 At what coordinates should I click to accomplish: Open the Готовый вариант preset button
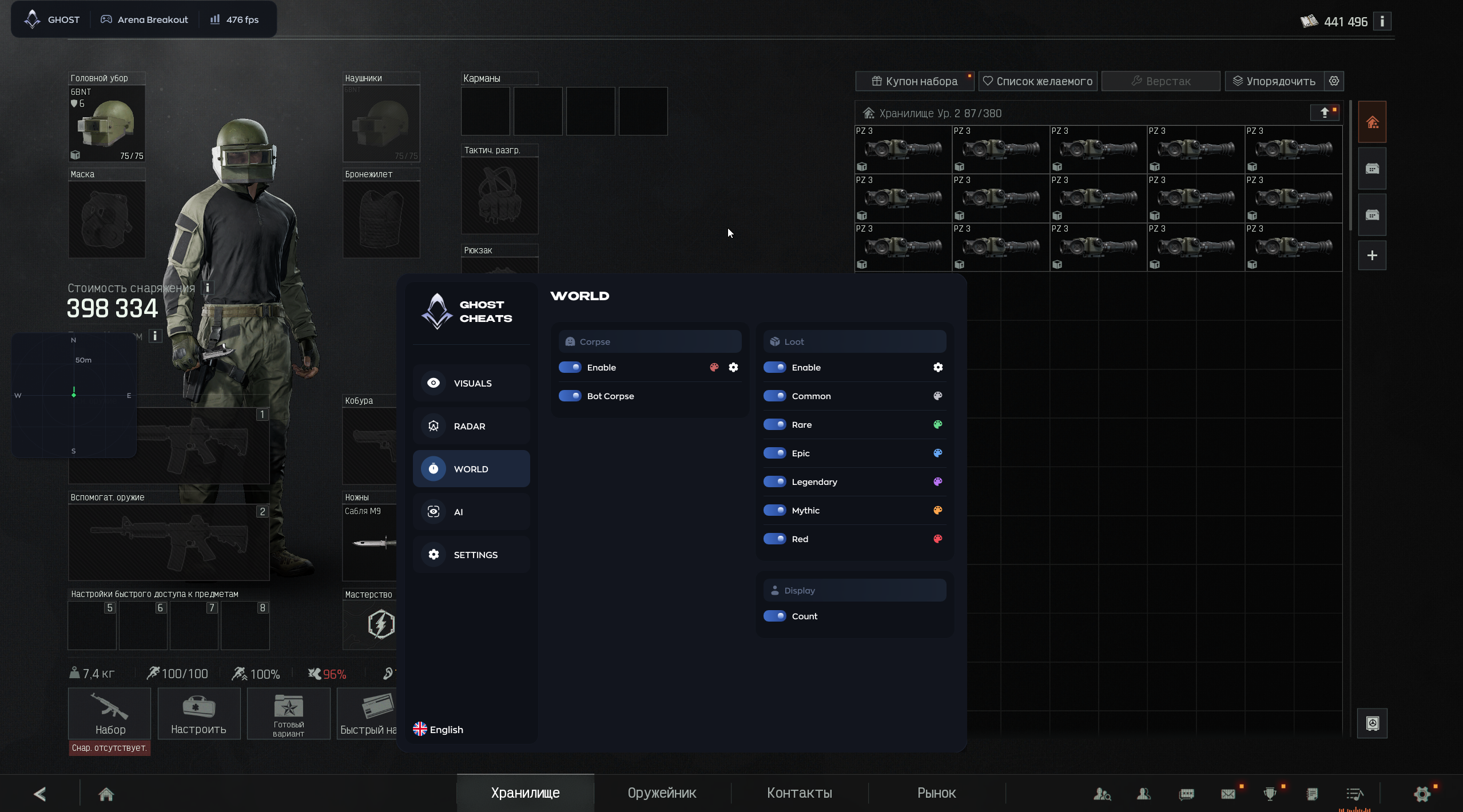click(288, 714)
